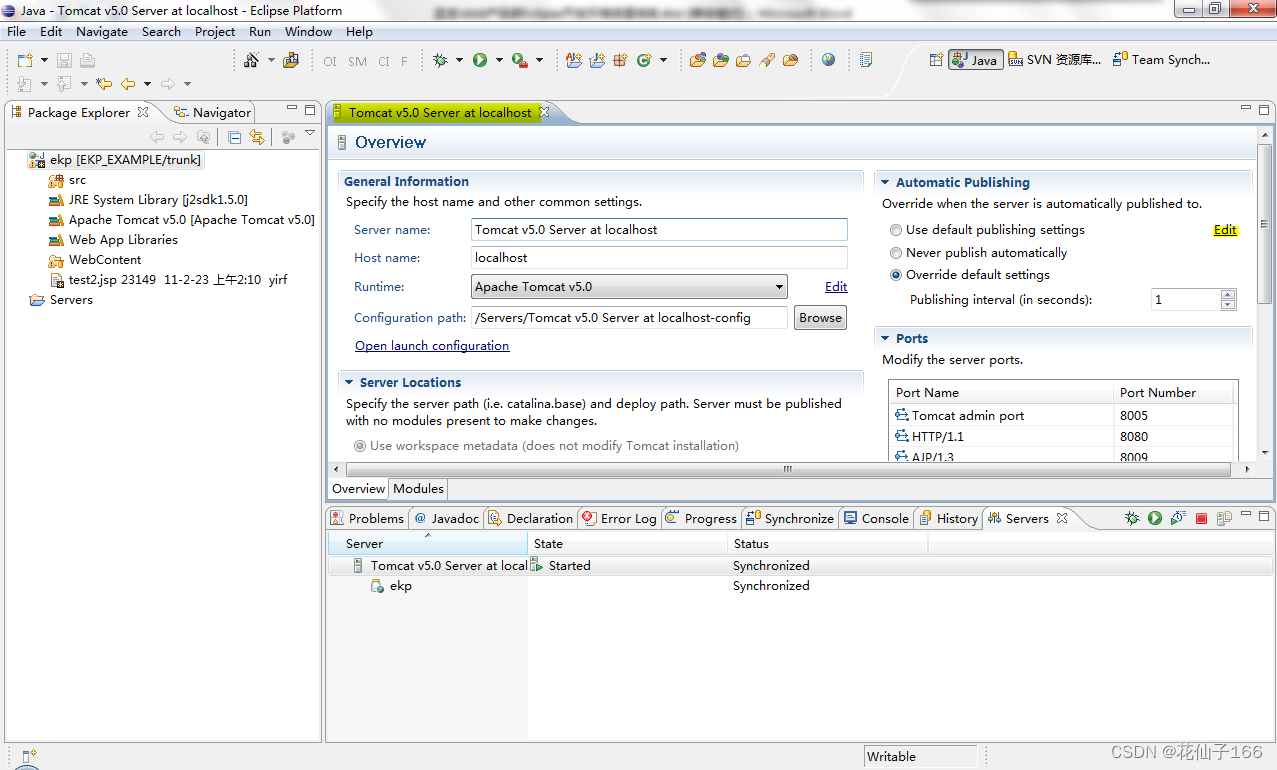The width and height of the screenshot is (1277, 770).
Task: Select Use default publishing settings radio
Action: point(896,230)
